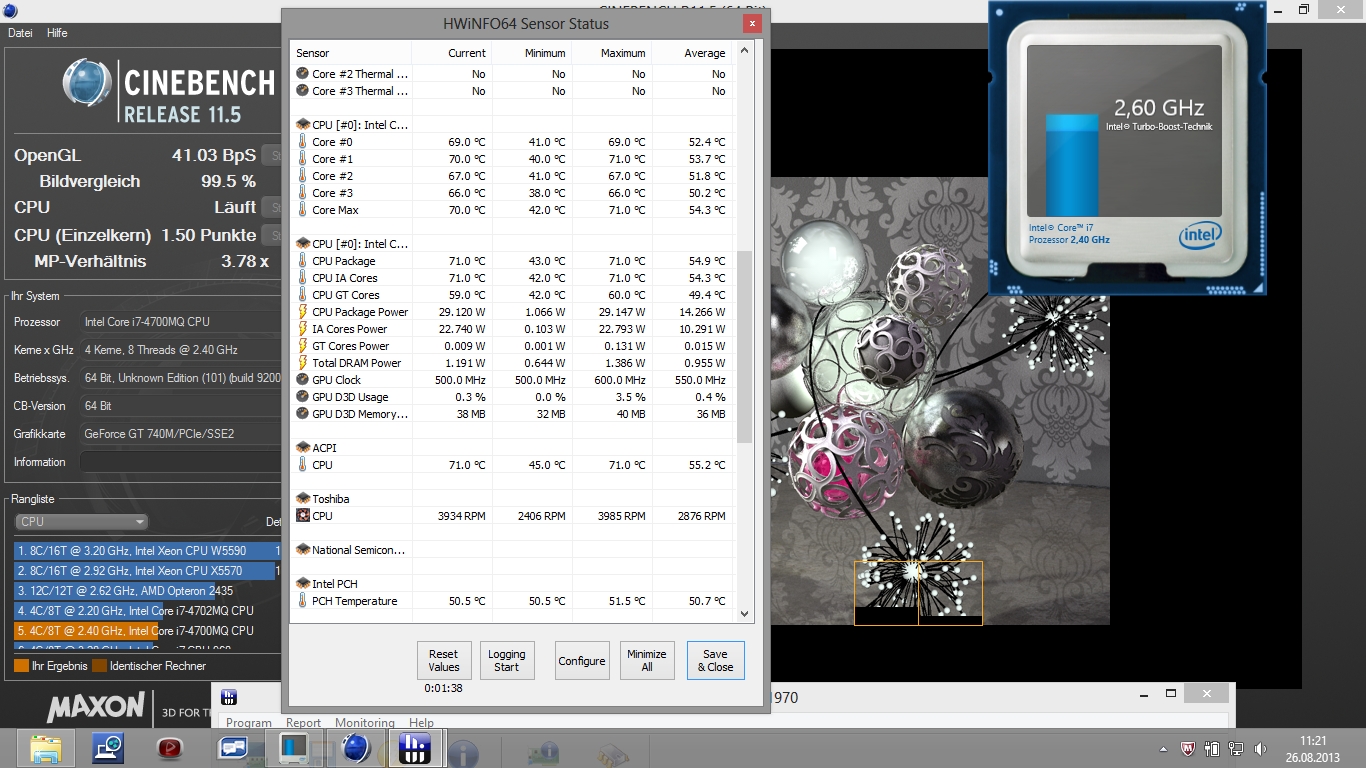Click the Minimum column header

531,53
